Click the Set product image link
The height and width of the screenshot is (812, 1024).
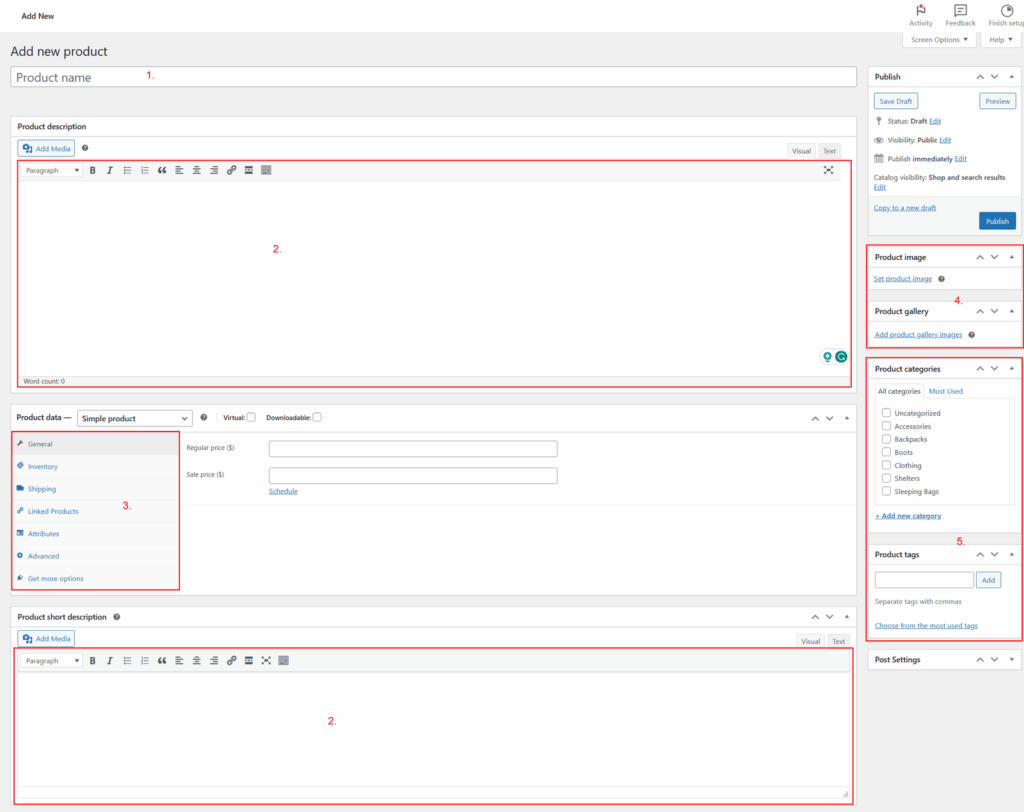tap(903, 279)
